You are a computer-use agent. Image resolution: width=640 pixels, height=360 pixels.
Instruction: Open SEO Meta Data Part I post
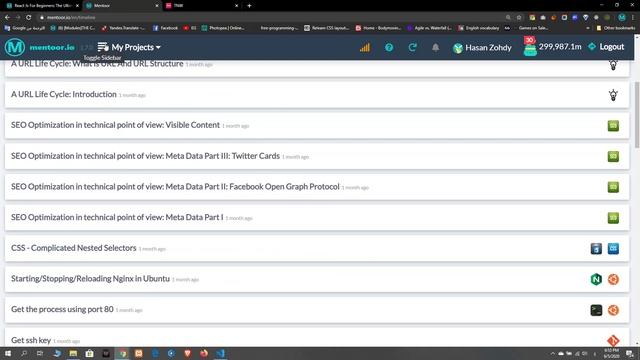coord(117,217)
